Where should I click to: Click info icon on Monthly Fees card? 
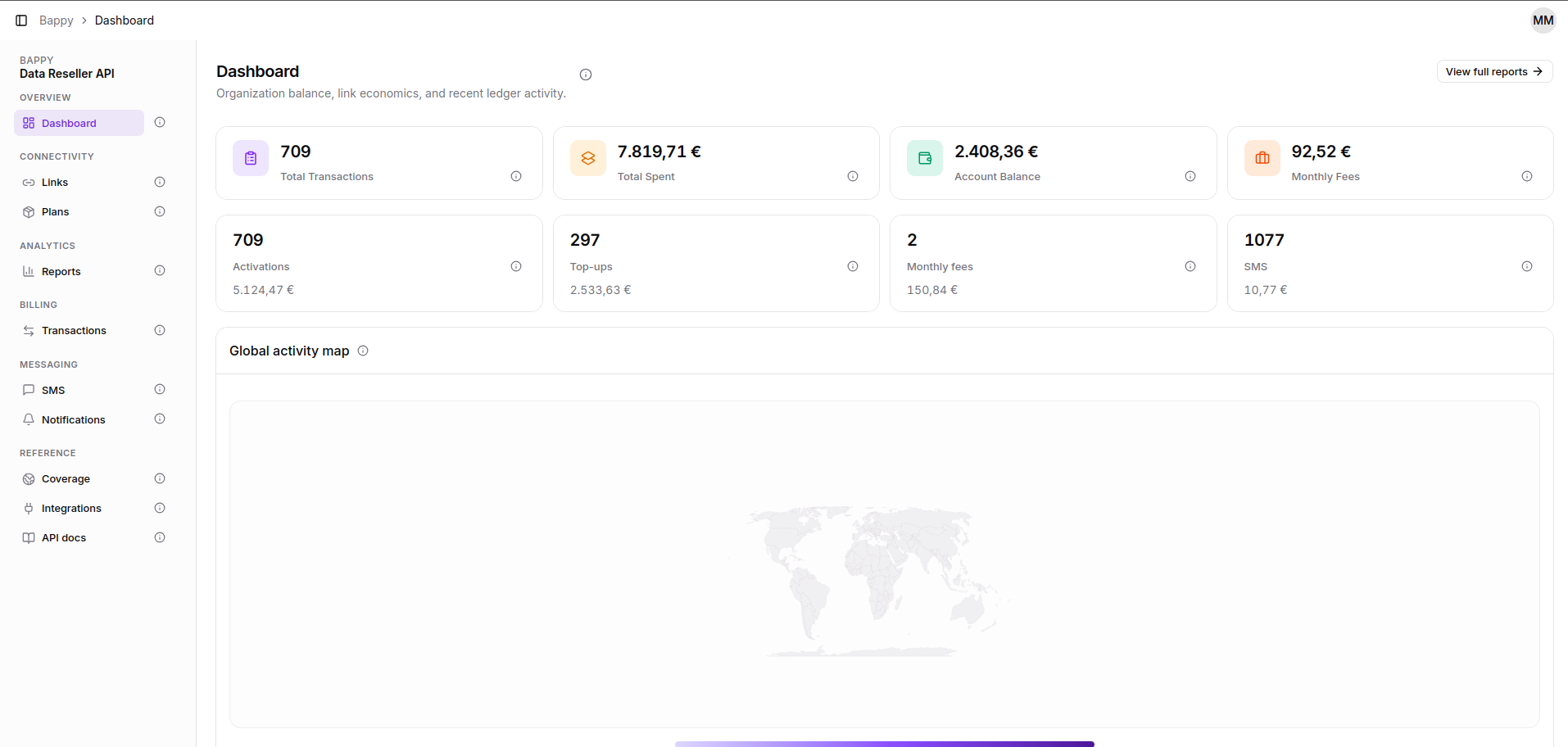point(1527,176)
